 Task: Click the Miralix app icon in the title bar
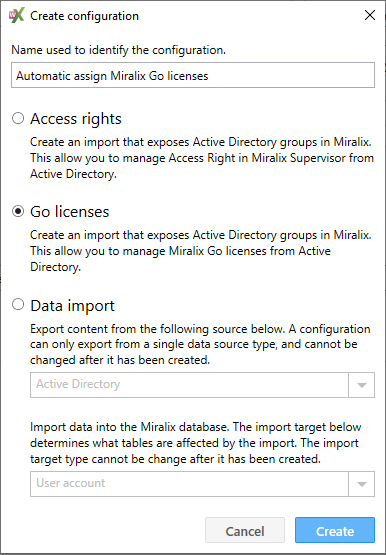17,16
